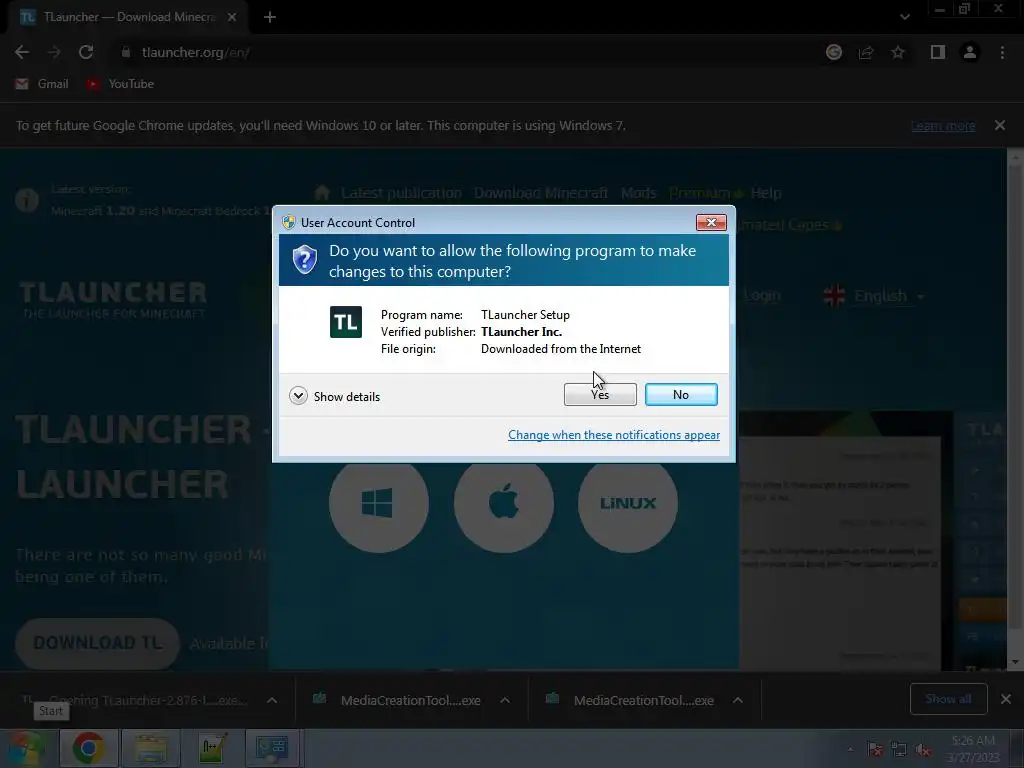This screenshot has height=768, width=1024.
Task: Click the TLauncher site logo
Action: [113, 300]
